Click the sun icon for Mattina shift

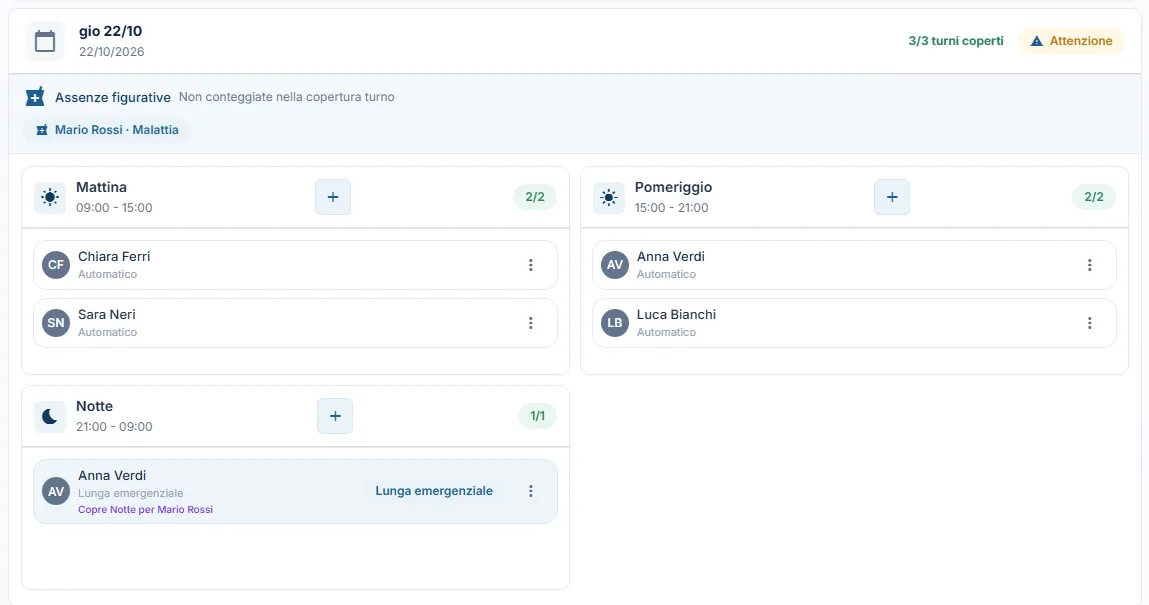(x=50, y=197)
